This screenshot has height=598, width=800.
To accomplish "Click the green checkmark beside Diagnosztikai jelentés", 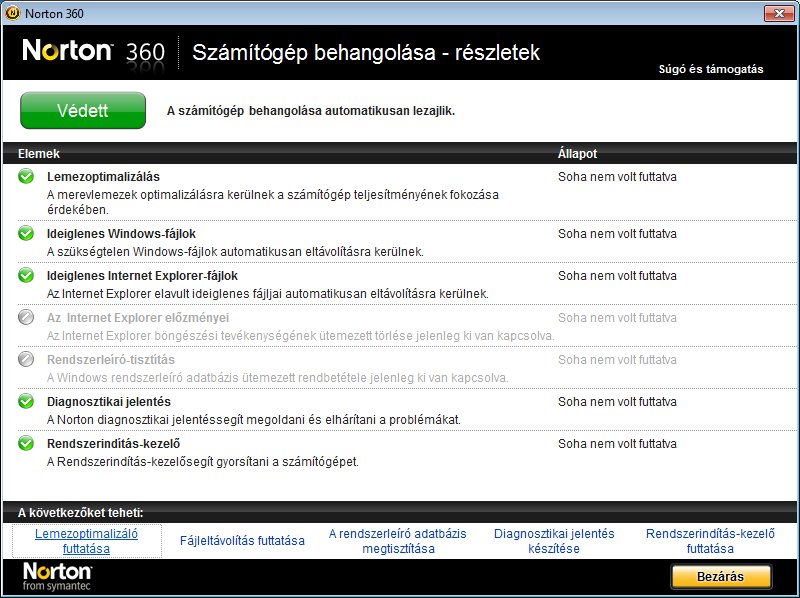I will [x=26, y=401].
